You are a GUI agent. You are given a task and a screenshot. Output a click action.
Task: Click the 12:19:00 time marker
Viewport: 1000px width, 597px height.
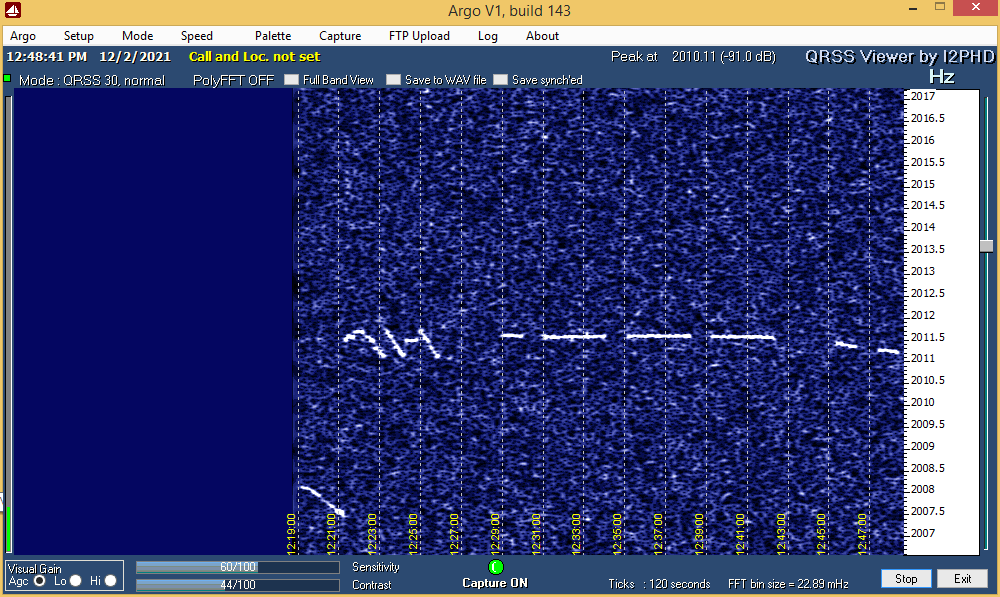291,534
